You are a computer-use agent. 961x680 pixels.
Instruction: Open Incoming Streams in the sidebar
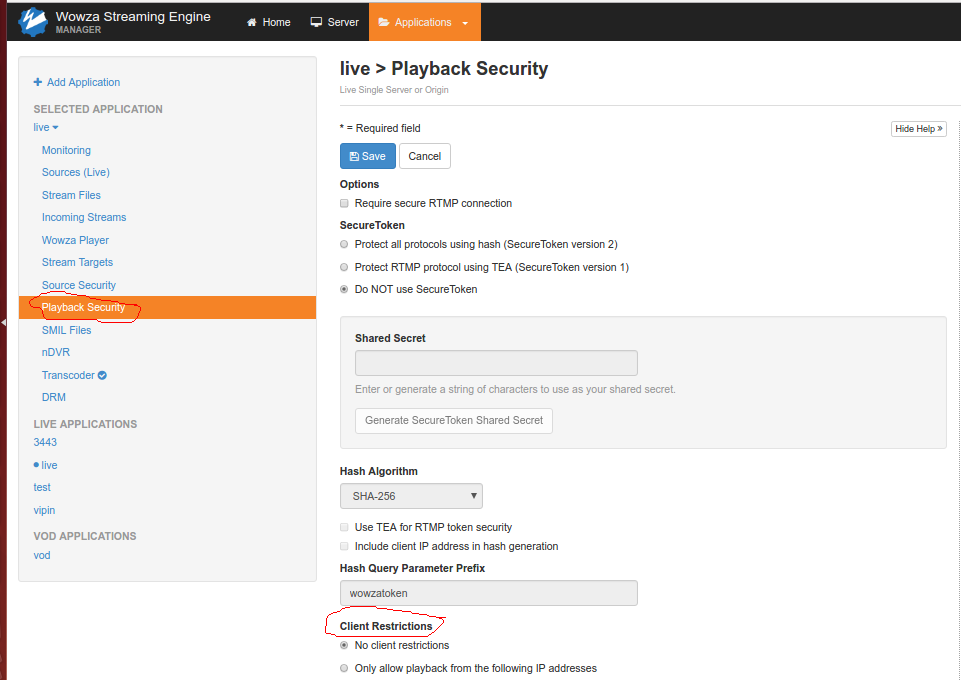(84, 217)
